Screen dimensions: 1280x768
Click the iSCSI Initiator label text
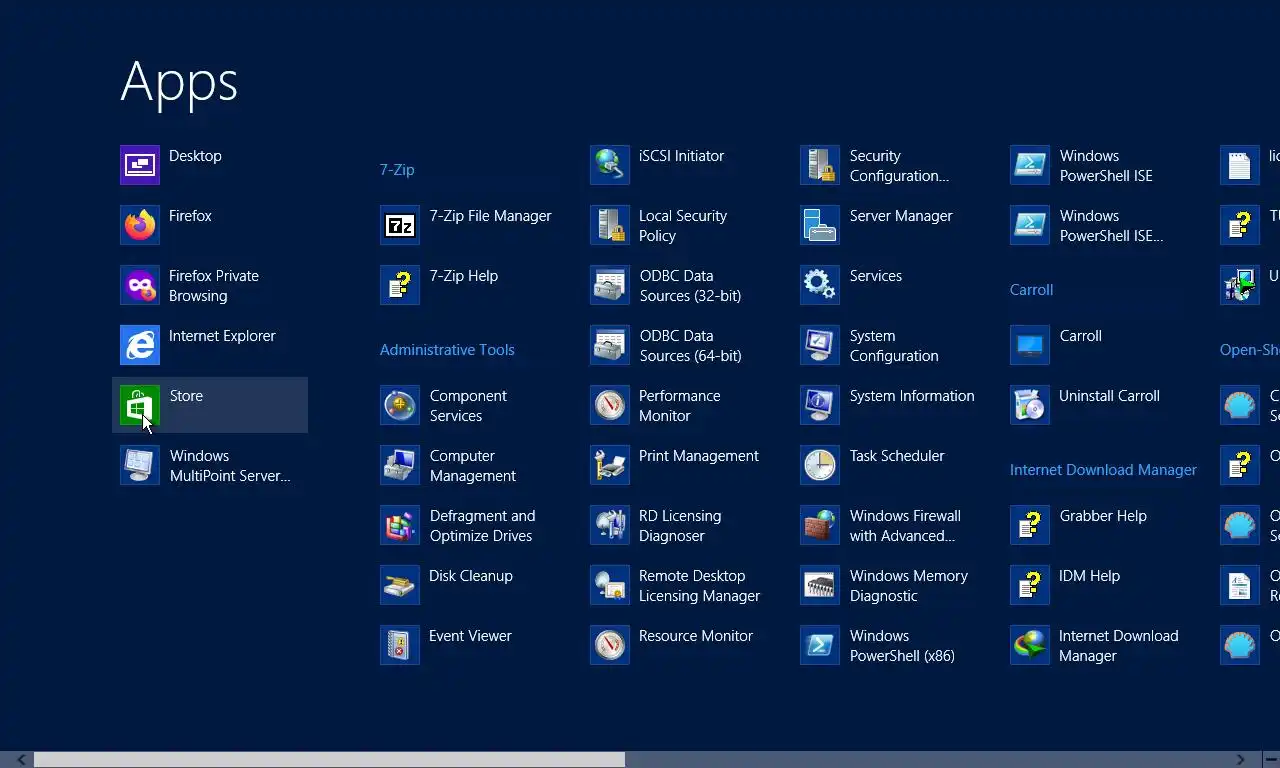tap(682, 156)
